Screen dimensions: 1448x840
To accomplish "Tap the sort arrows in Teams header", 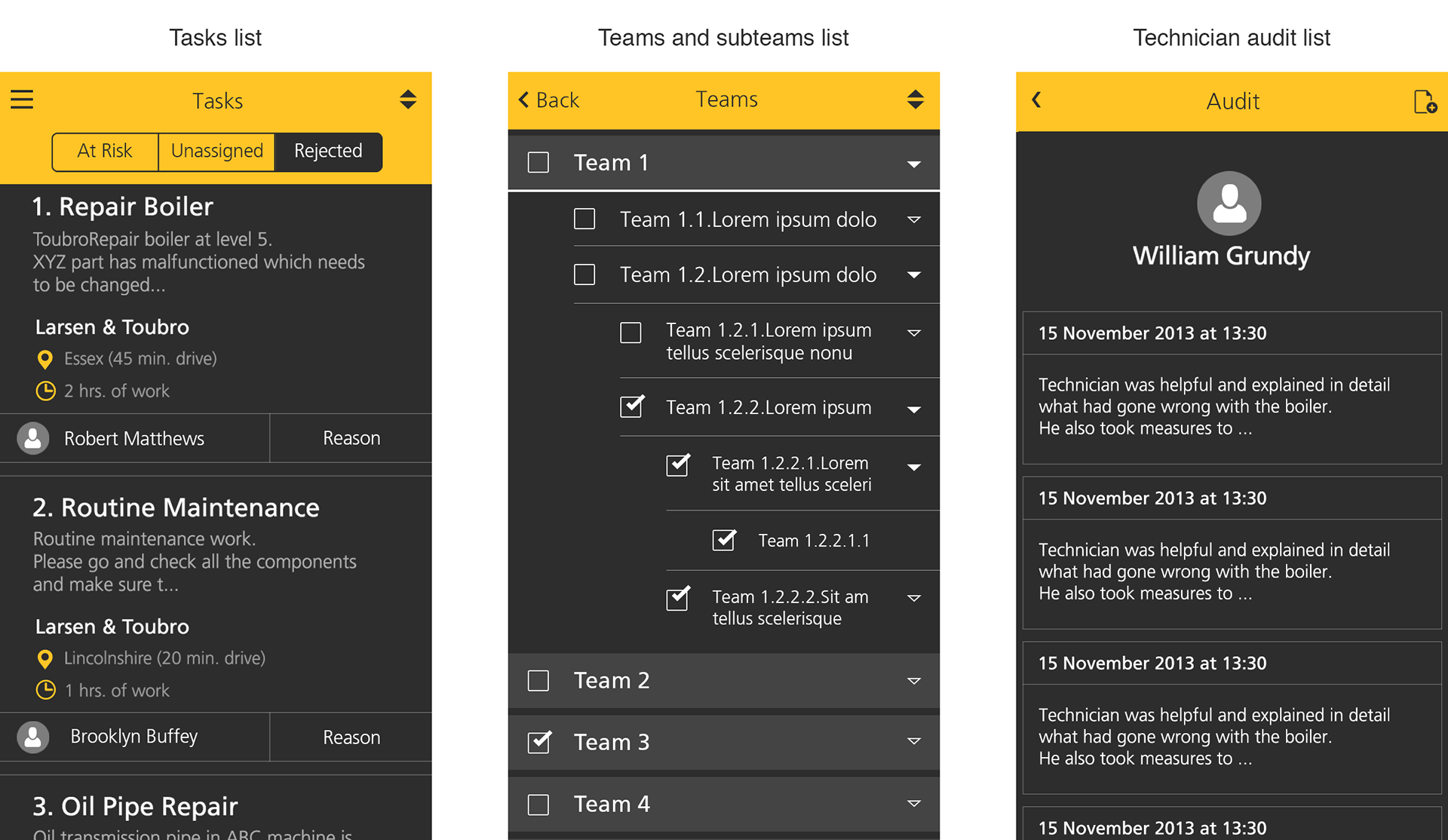I will 916,100.
